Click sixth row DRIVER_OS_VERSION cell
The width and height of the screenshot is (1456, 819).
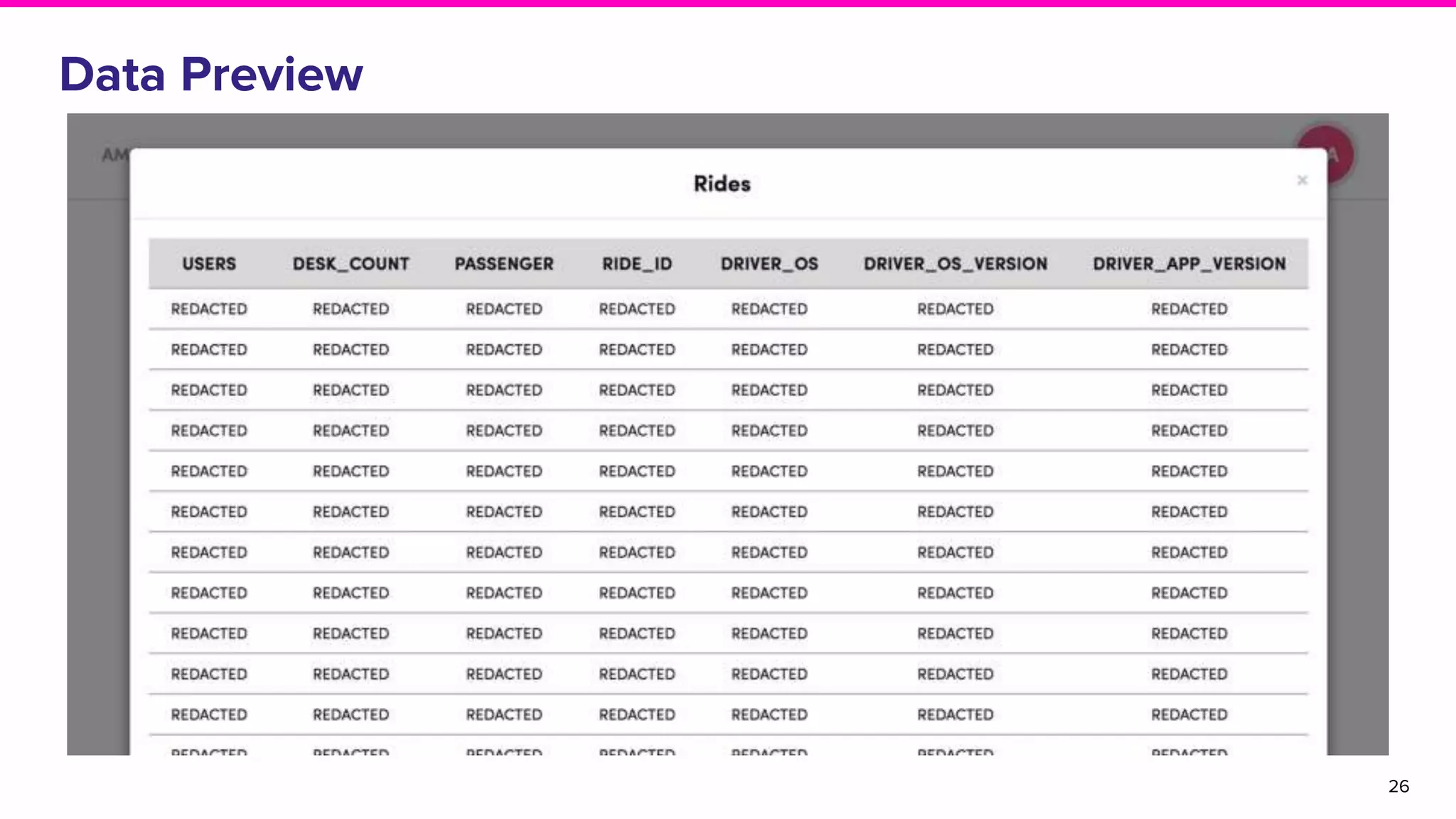click(955, 512)
